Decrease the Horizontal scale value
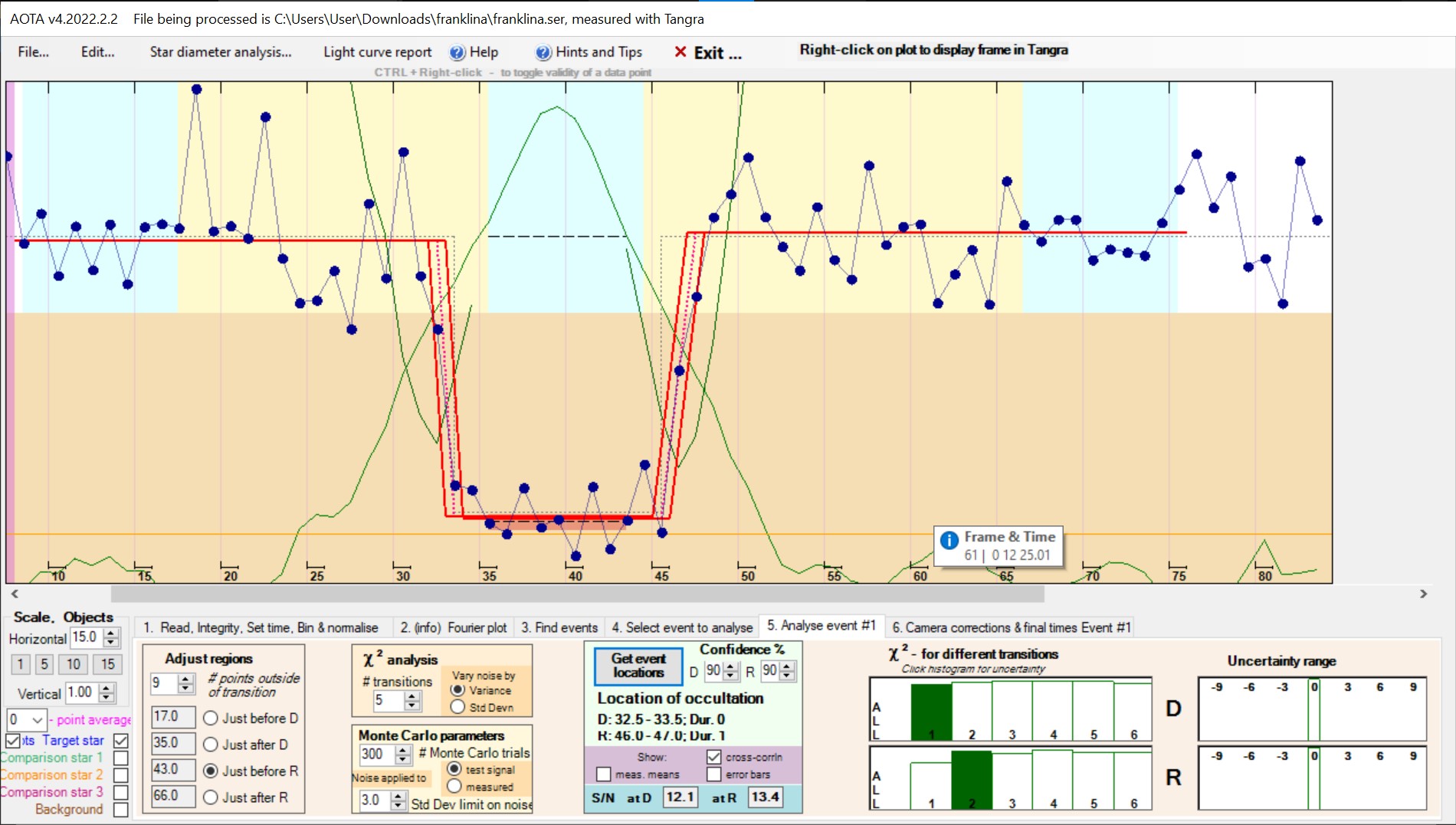This screenshot has width=1456, height=825. click(x=111, y=642)
